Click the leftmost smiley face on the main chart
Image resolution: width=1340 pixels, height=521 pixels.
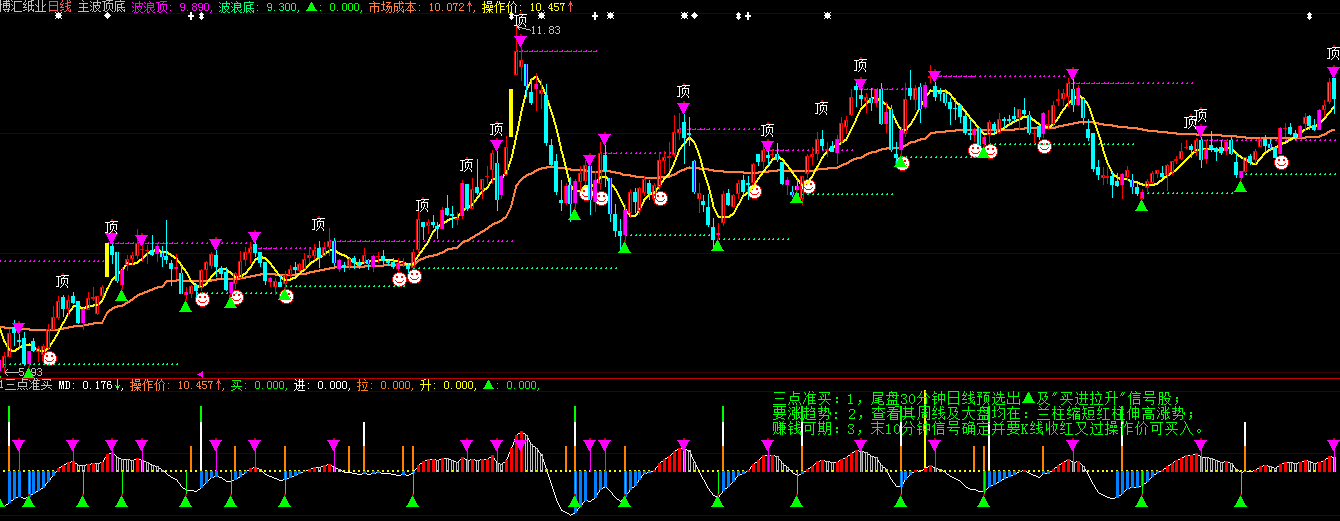(x=49, y=357)
